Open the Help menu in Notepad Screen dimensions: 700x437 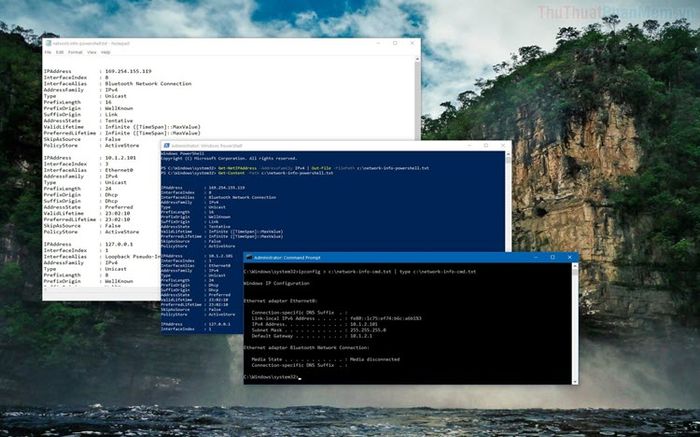click(105, 52)
